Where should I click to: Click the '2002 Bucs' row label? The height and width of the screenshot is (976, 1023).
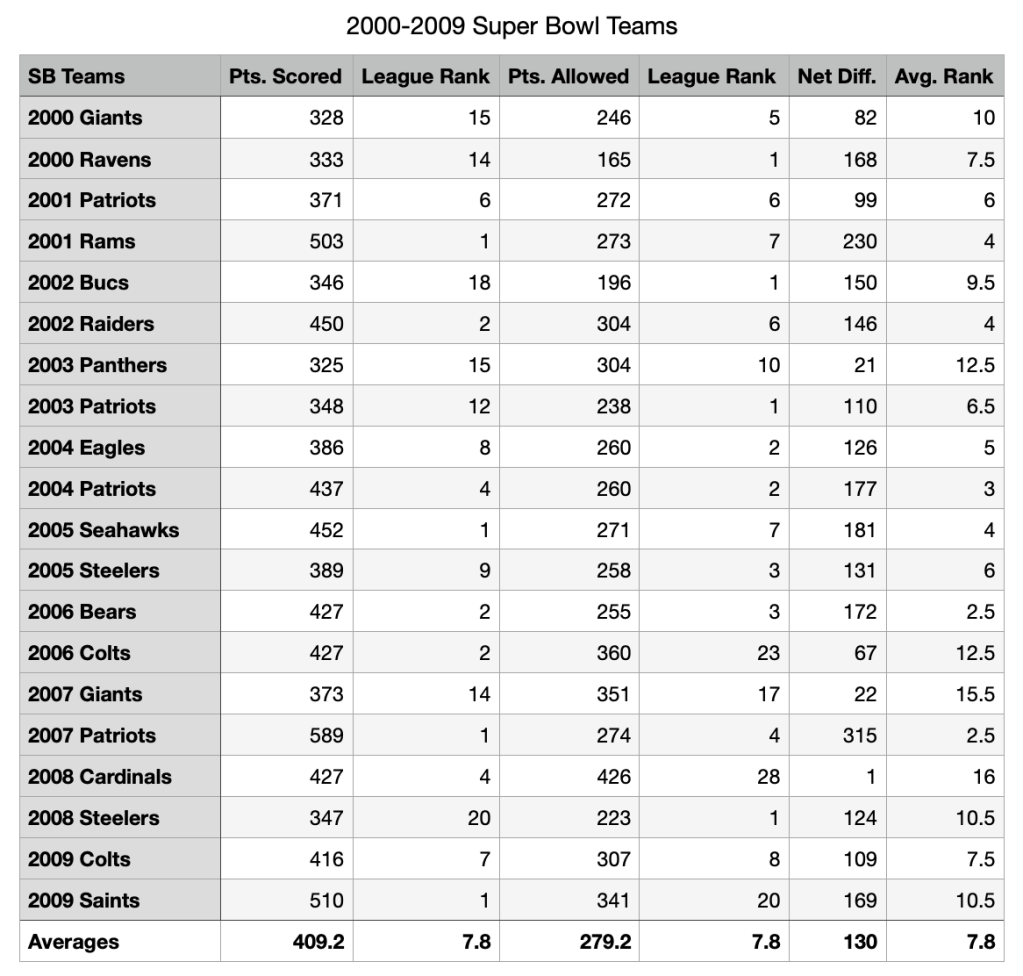(78, 283)
